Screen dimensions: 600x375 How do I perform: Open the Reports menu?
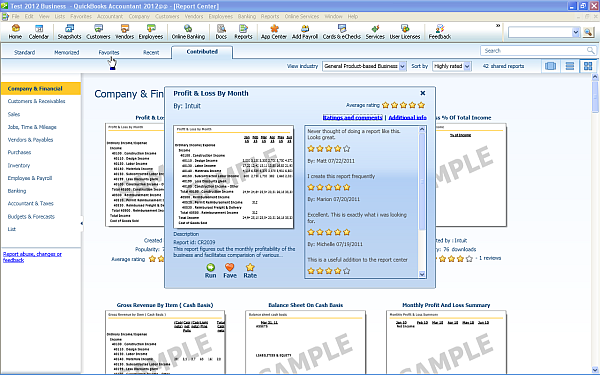coord(270,16)
